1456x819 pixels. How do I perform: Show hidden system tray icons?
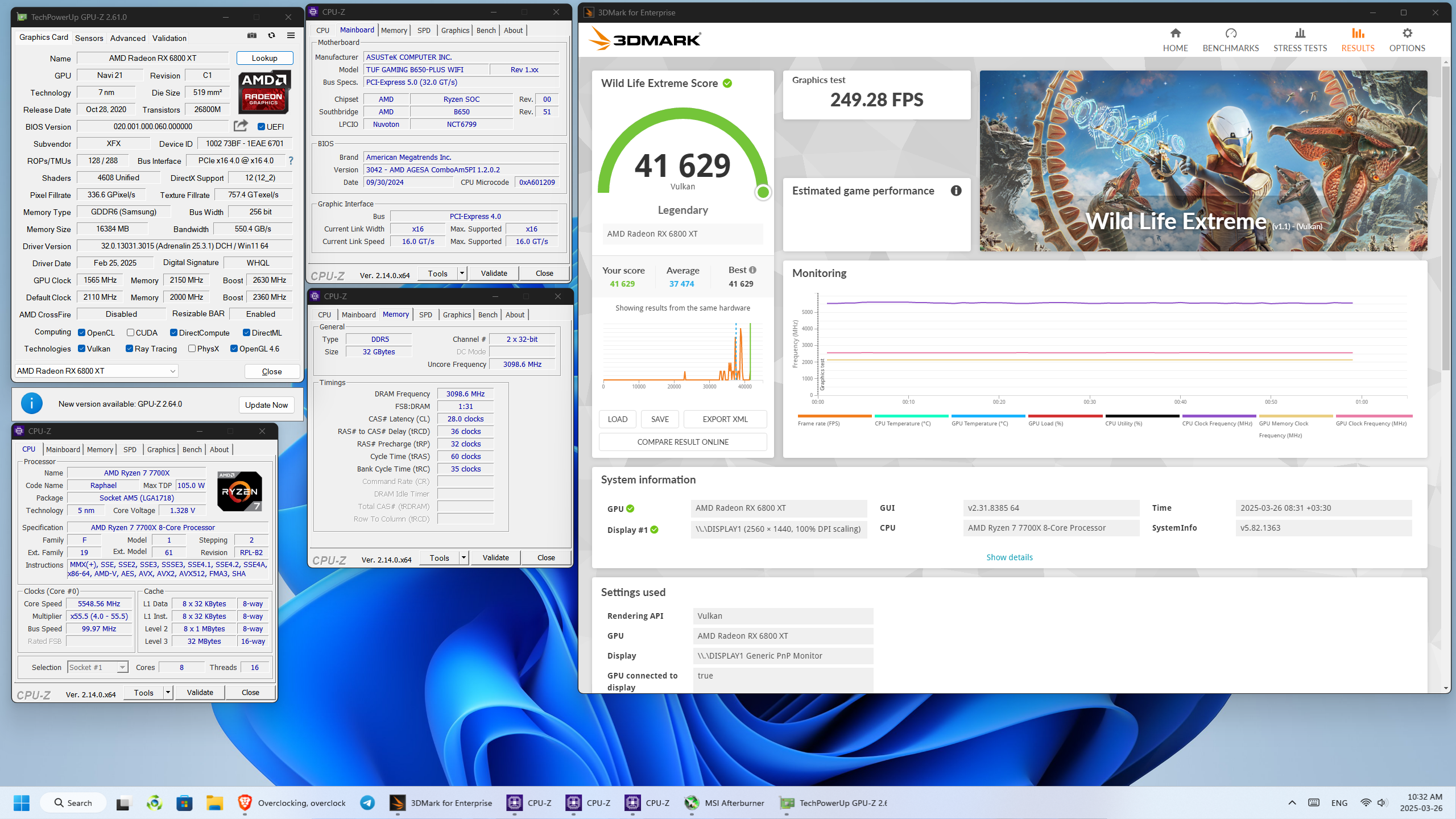coord(1292,803)
